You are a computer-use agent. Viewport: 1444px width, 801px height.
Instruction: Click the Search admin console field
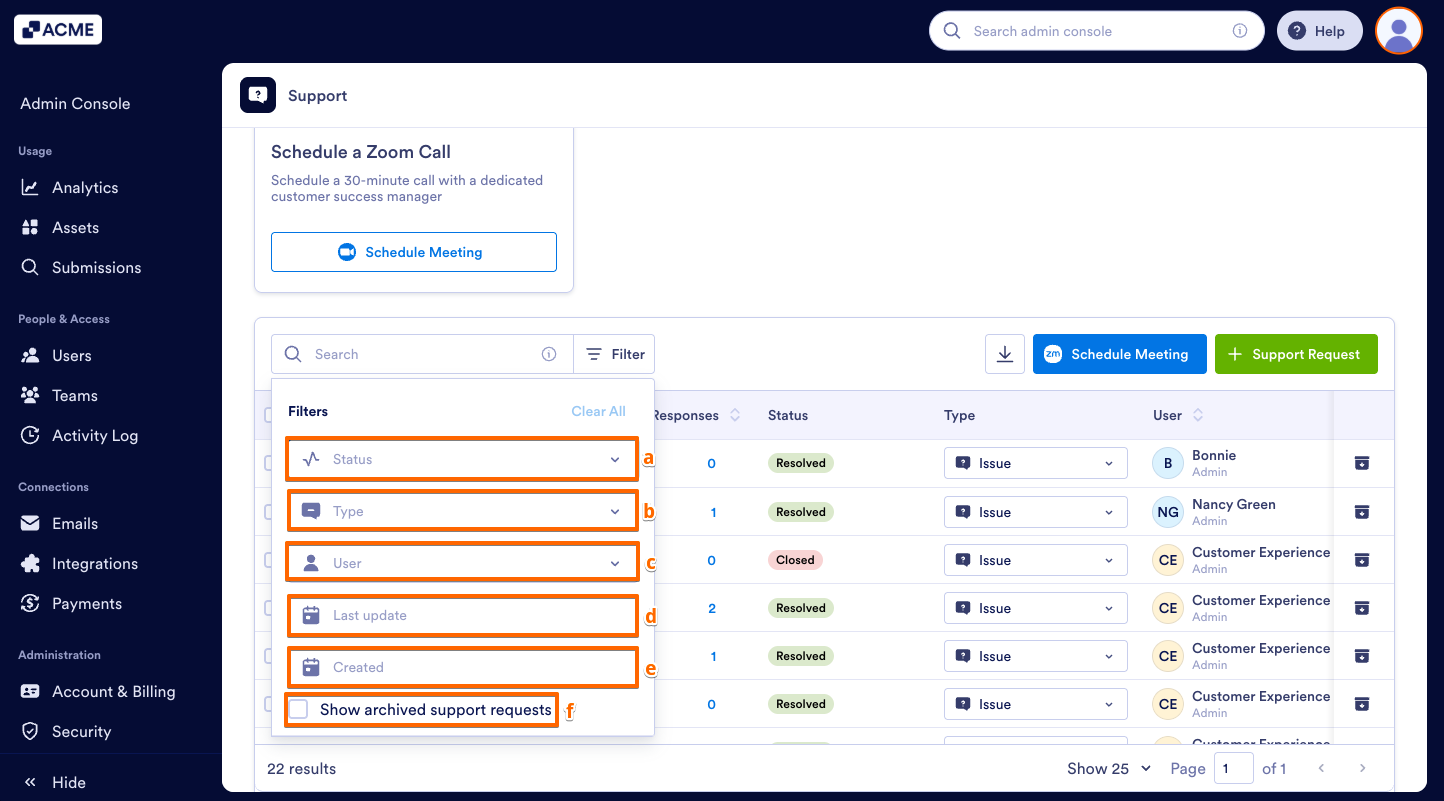(x=1096, y=31)
